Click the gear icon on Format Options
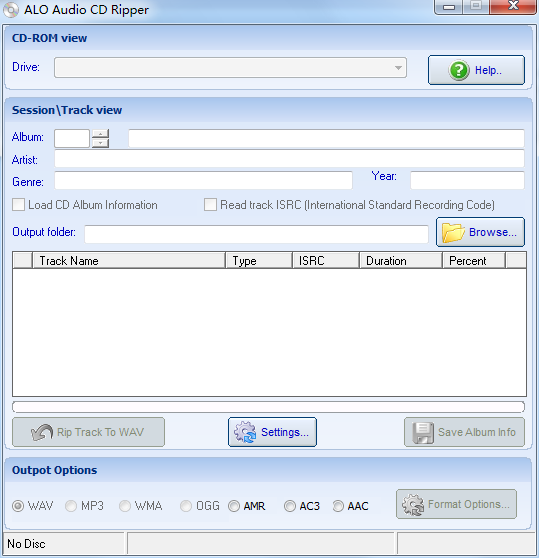The width and height of the screenshot is (539, 558). pyautogui.click(x=413, y=505)
